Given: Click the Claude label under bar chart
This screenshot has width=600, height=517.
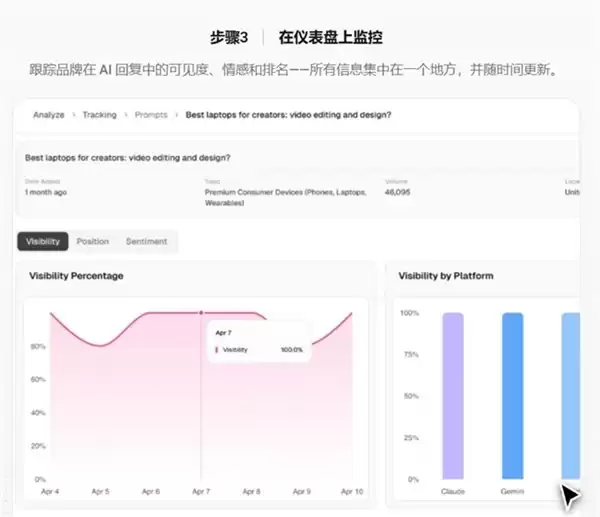Looking at the screenshot, I should 453,491.
